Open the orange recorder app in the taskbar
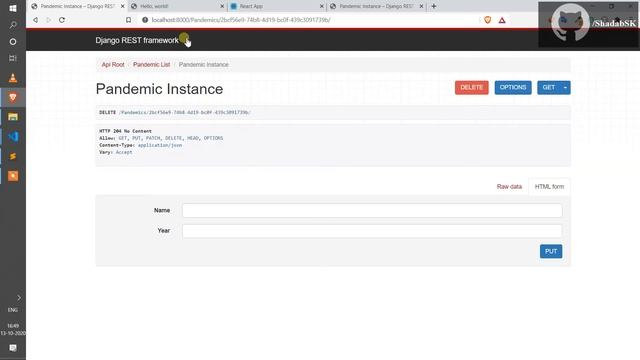 tap(13, 176)
